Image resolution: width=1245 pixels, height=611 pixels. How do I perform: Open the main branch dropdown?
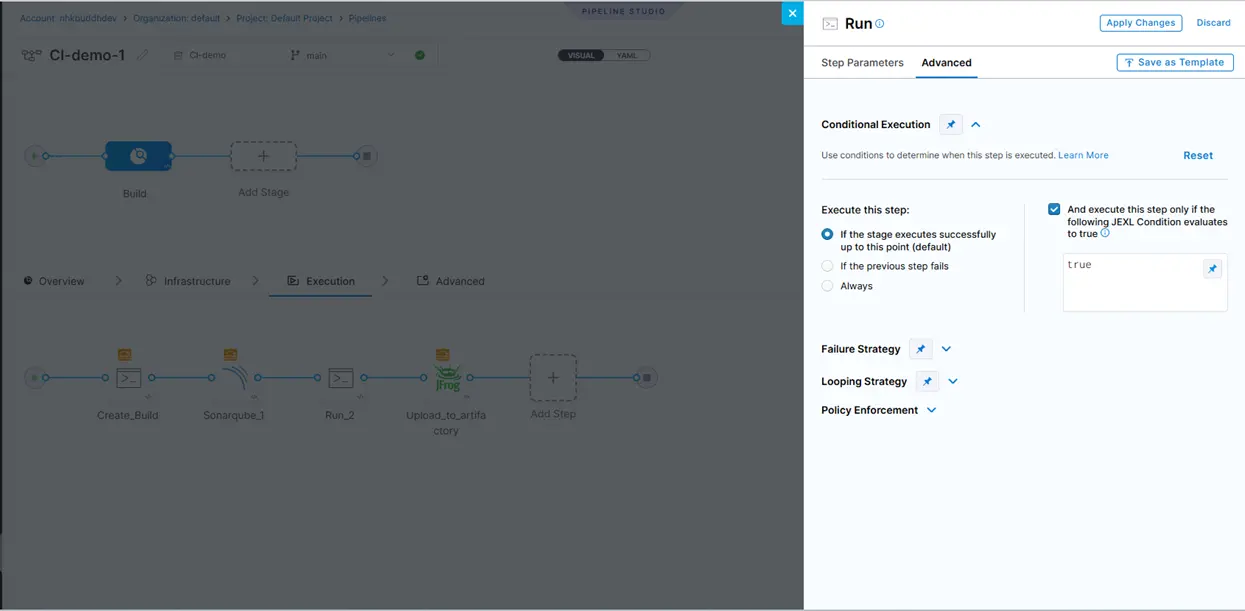pos(342,55)
